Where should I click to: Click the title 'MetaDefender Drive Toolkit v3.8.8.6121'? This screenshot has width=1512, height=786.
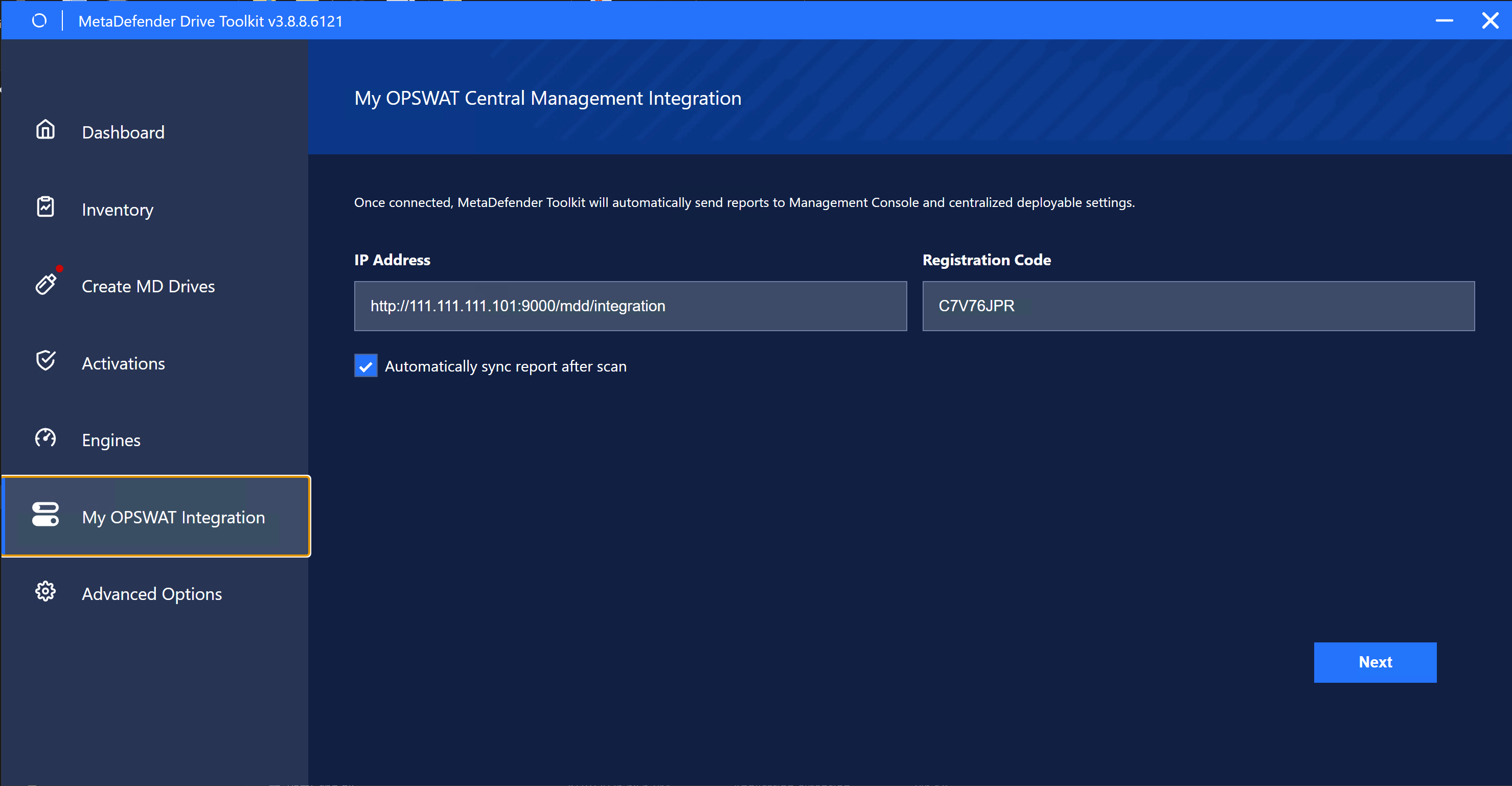click(210, 21)
